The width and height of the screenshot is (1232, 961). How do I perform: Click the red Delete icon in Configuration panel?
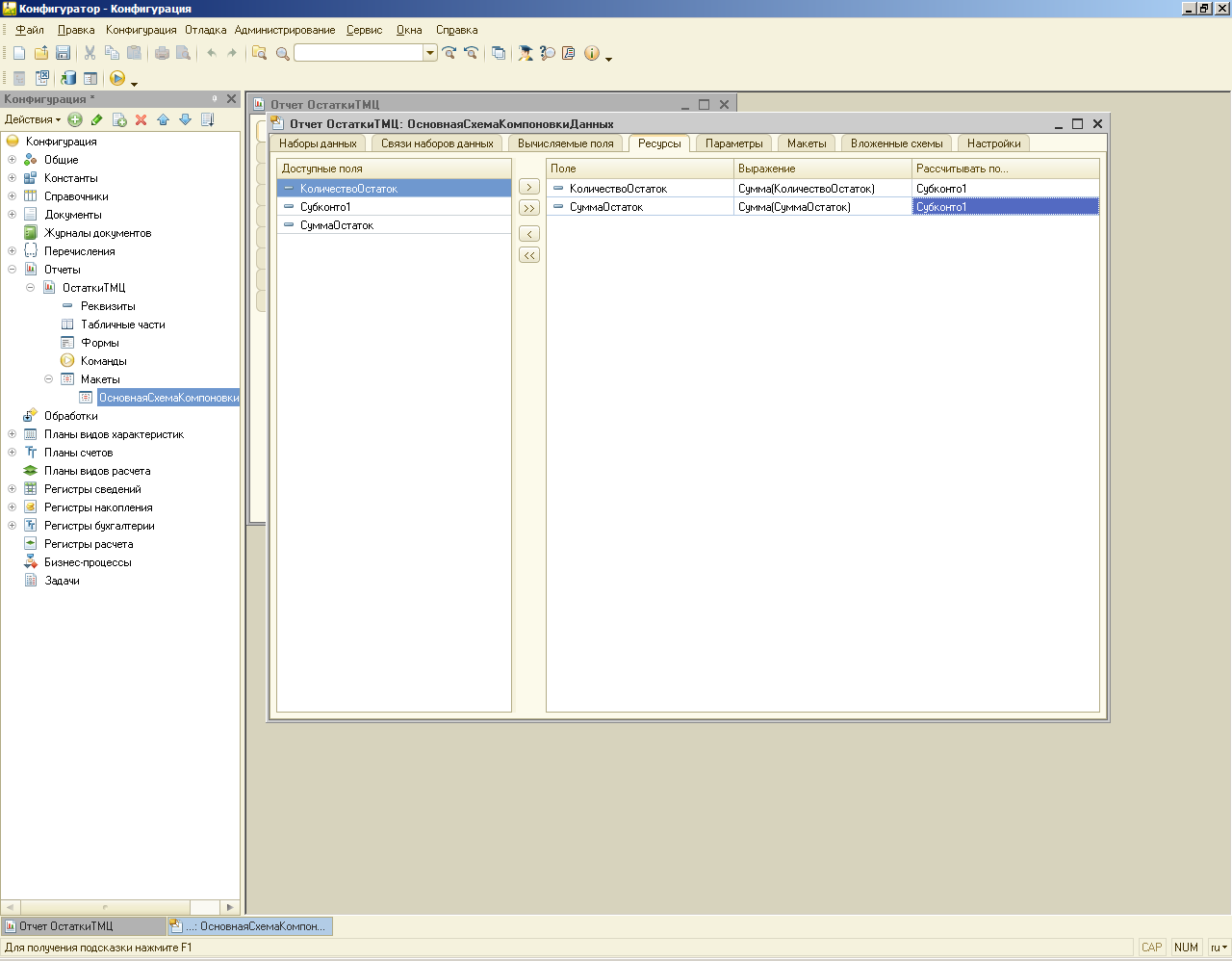[141, 119]
